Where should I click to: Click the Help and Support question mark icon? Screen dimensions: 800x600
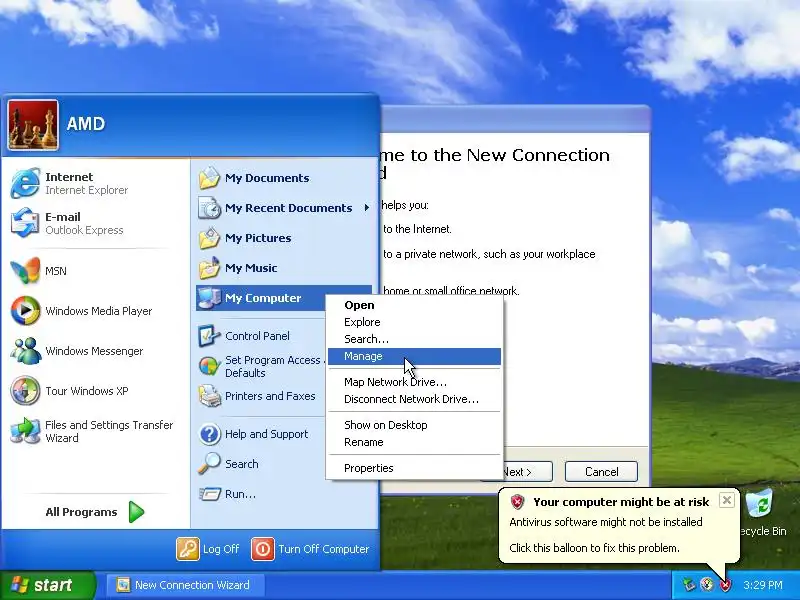[x=209, y=434]
